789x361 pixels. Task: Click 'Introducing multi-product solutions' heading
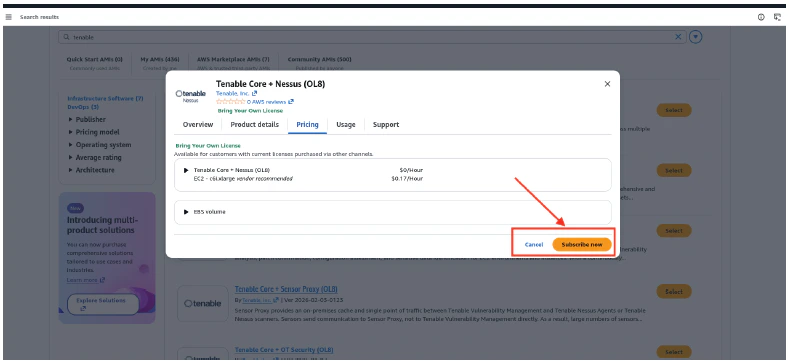(102, 225)
